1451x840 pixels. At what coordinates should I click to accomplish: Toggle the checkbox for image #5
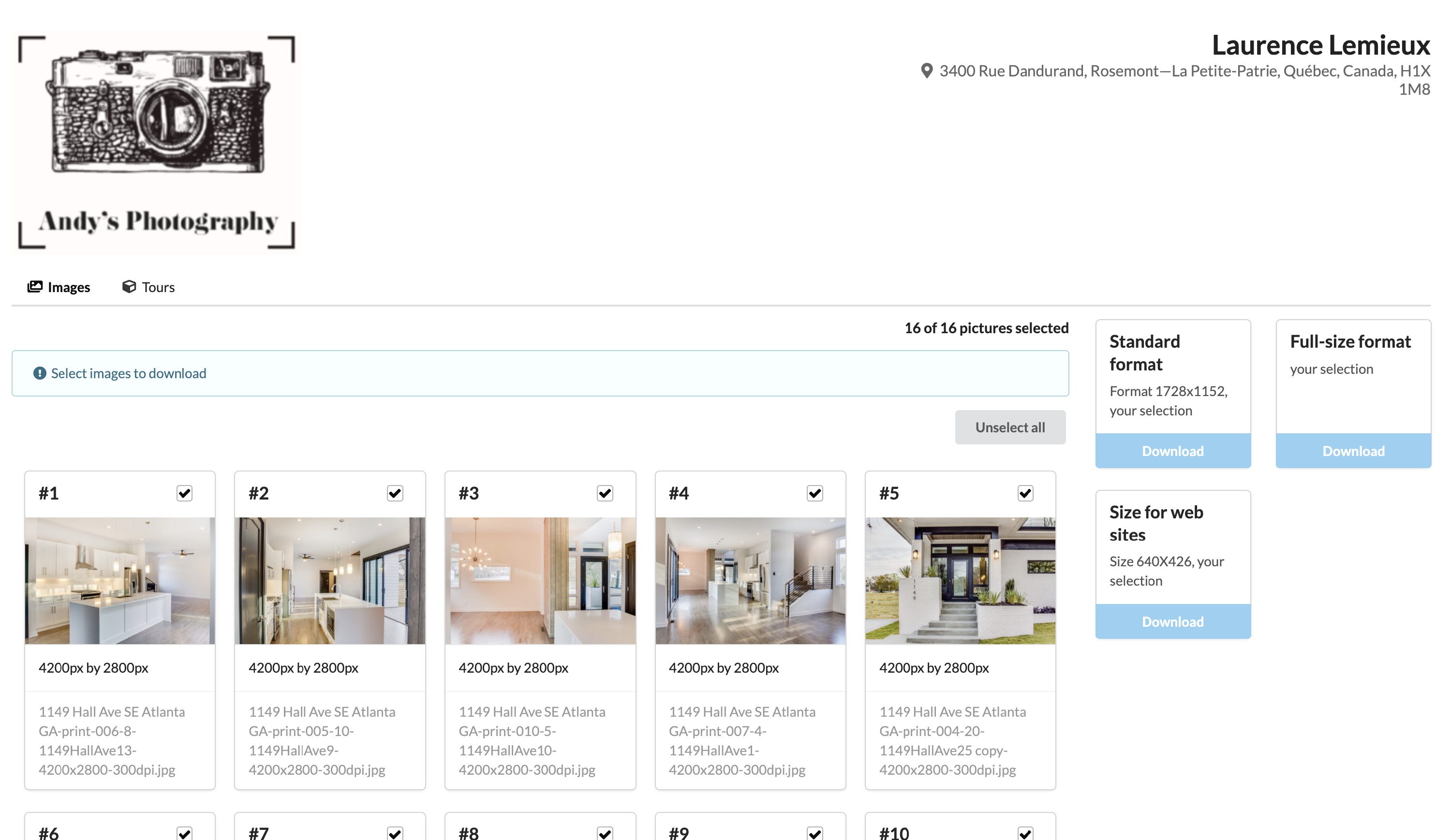coord(1025,493)
